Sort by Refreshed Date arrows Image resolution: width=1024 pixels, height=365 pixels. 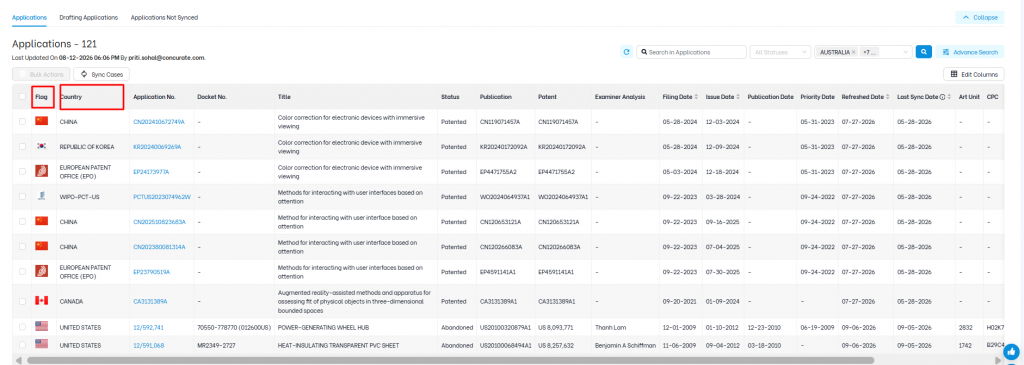click(888, 97)
